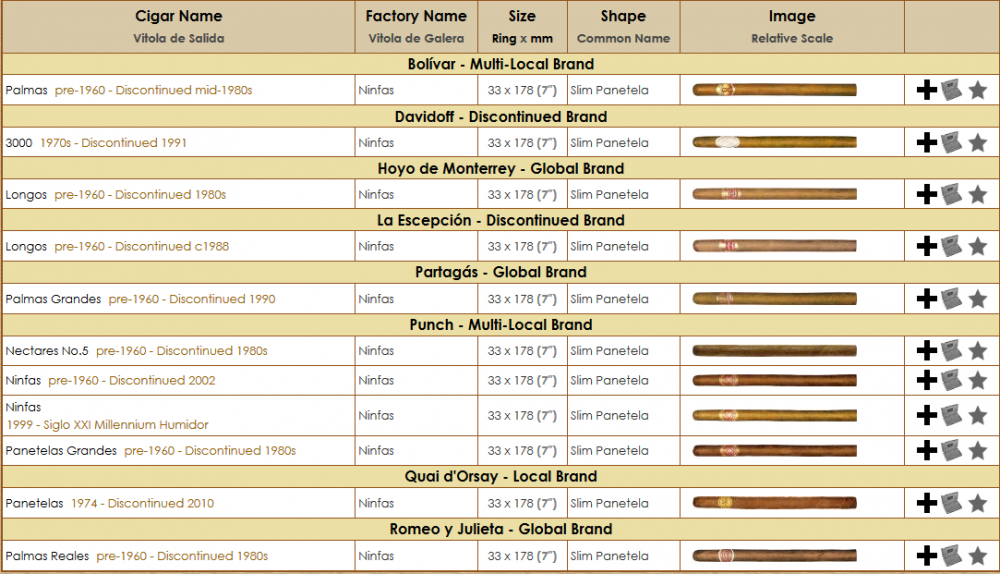Star the Davidoff 3000 cigar
The height and width of the screenshot is (574, 1000).
click(978, 142)
